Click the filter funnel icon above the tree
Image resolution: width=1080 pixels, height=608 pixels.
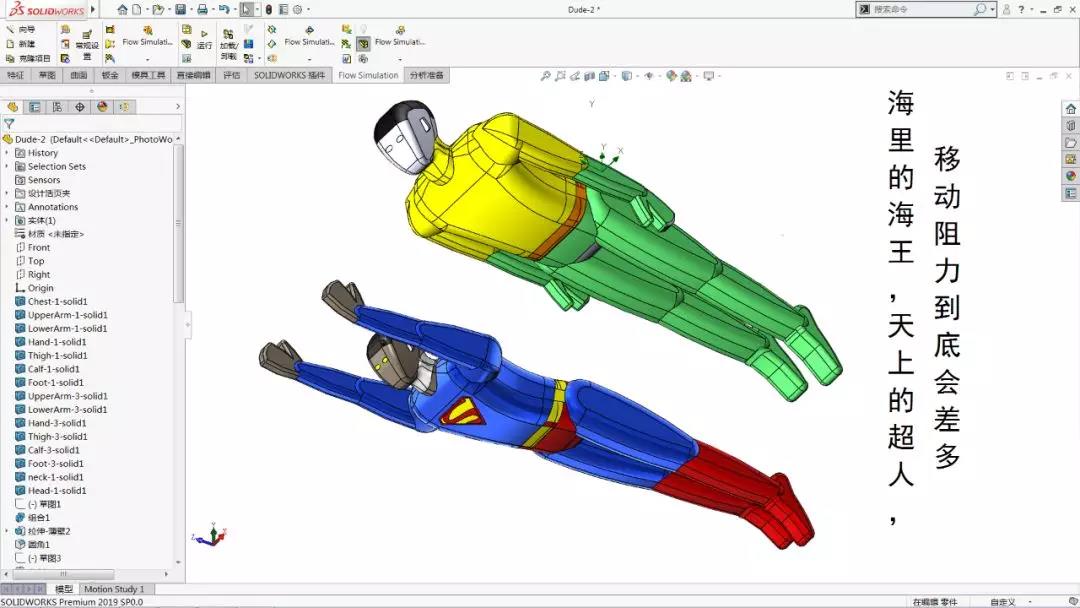point(9,124)
